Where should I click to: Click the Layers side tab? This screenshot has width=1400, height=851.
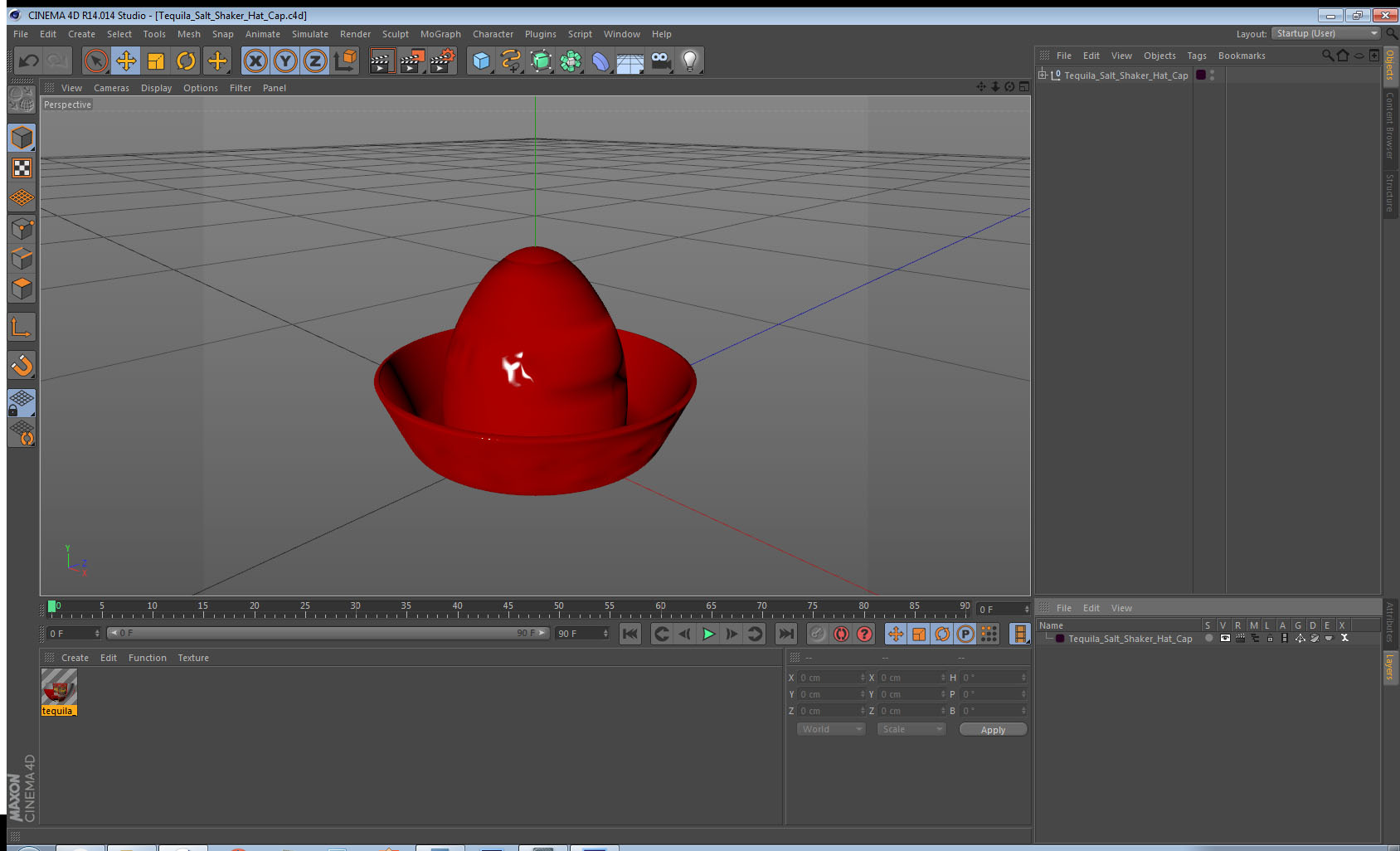click(1389, 667)
